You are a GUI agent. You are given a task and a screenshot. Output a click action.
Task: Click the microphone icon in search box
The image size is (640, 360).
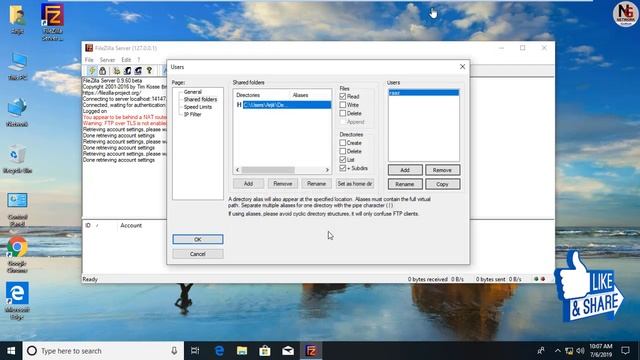(x=174, y=351)
